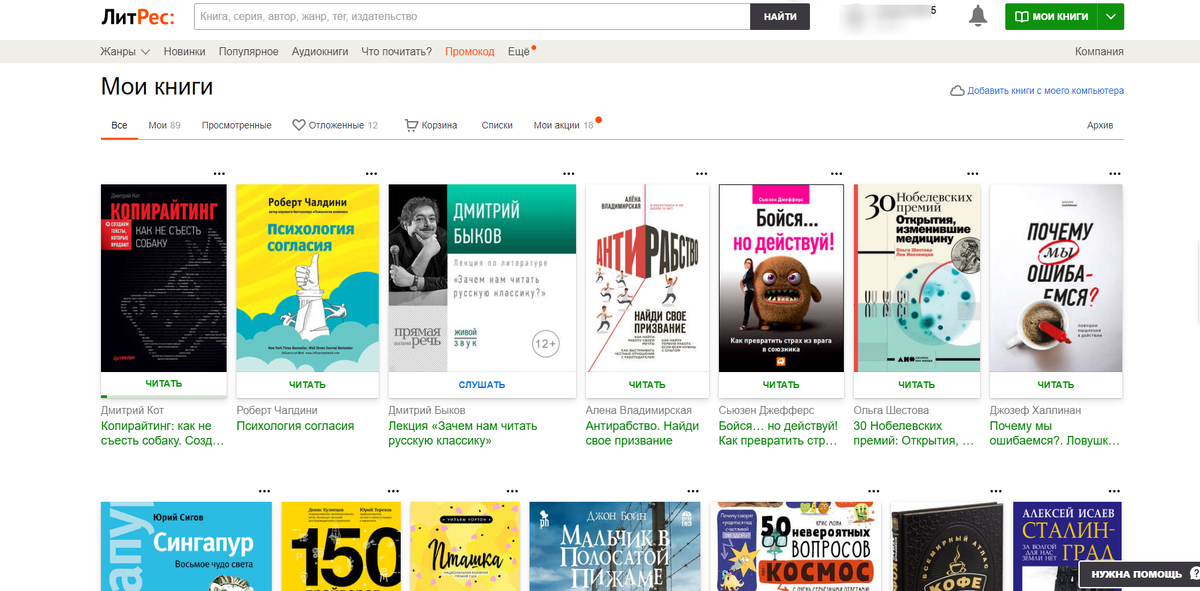Click the cart icon near Корзина
Image resolution: width=1200 pixels, height=591 pixels.
[411, 125]
